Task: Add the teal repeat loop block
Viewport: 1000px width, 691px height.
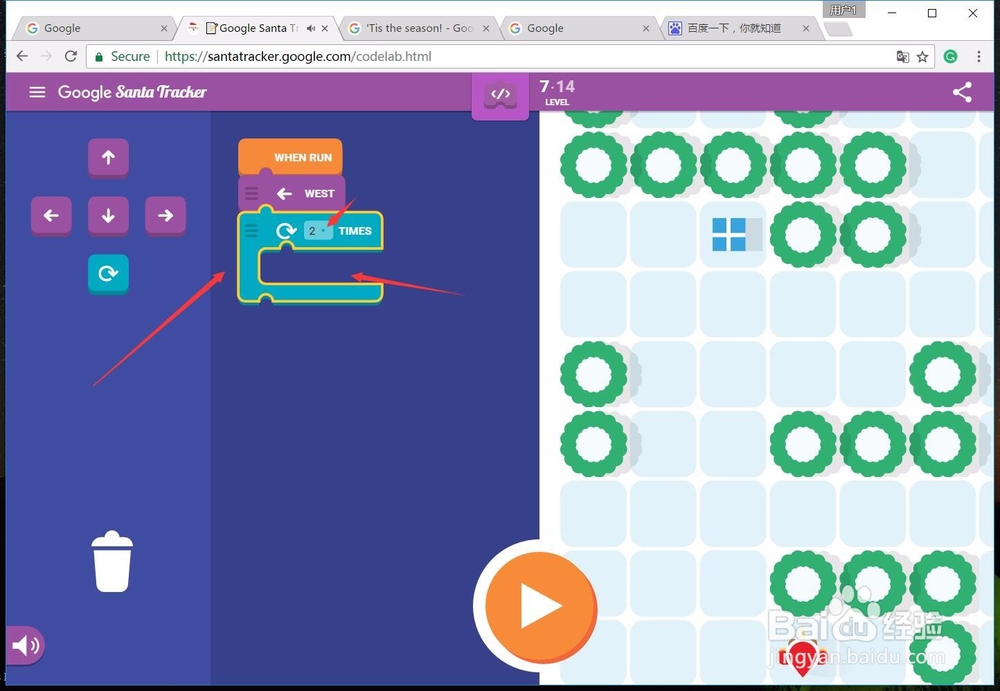Action: [x=108, y=274]
